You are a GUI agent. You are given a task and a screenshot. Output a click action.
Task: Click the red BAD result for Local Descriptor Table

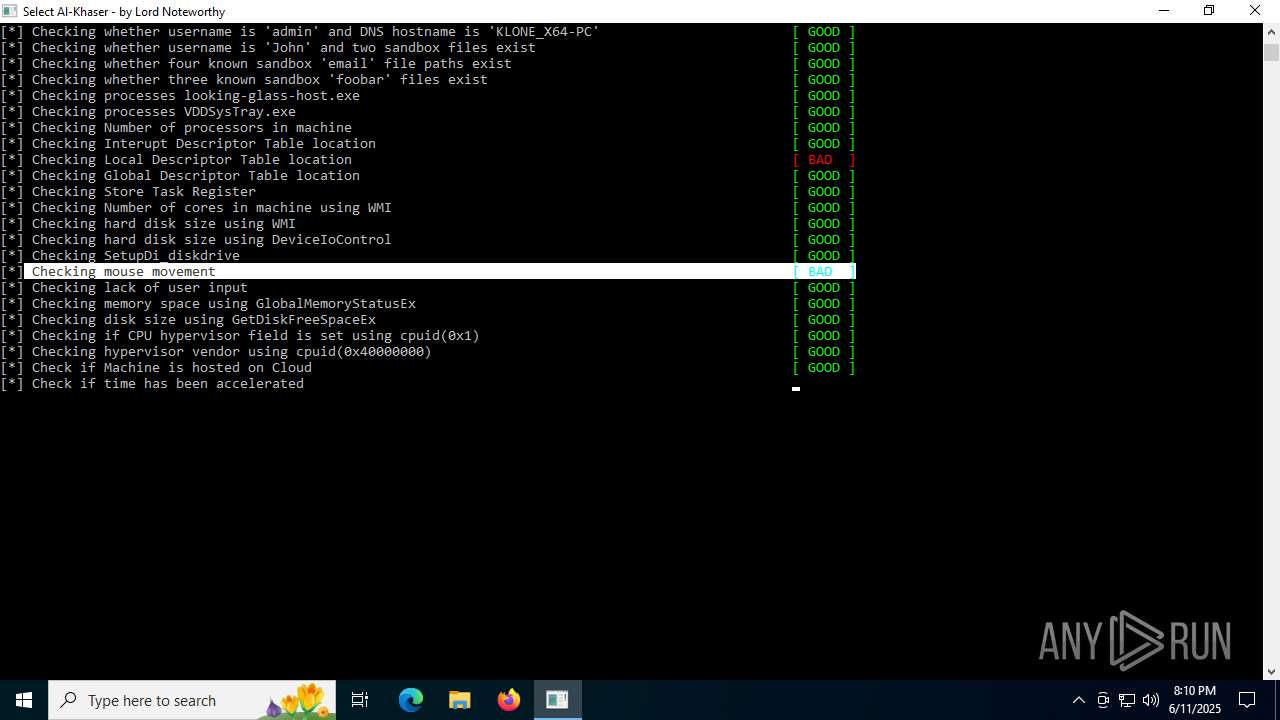tap(824, 159)
